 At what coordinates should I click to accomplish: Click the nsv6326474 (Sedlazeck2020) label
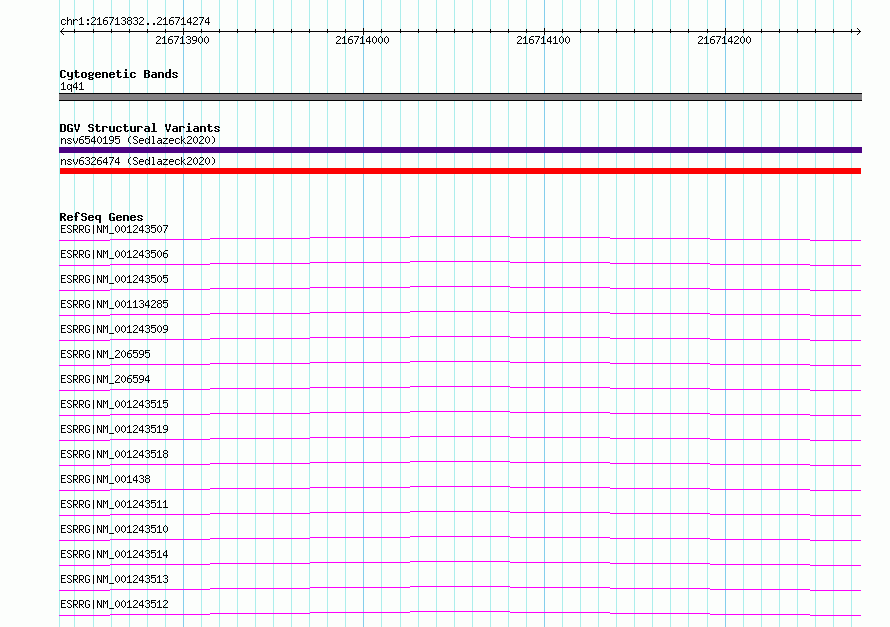(x=138, y=161)
